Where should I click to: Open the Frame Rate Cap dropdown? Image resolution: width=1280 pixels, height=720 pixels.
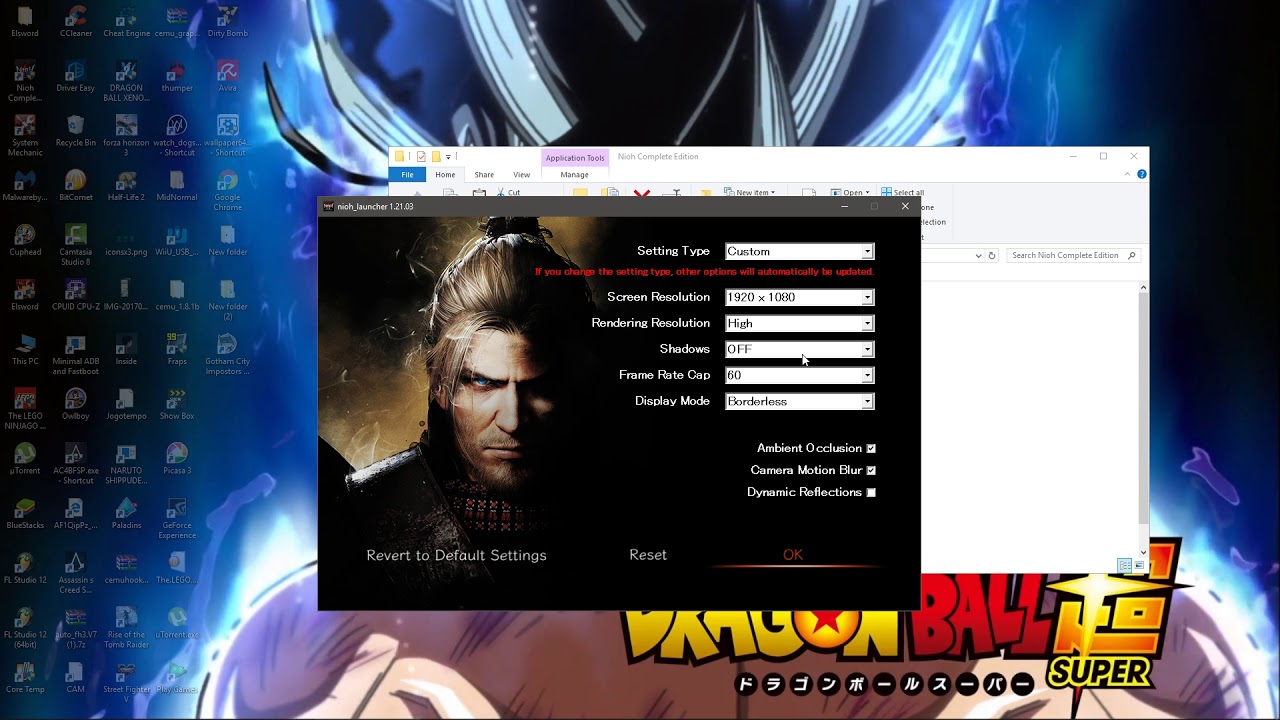pos(799,375)
